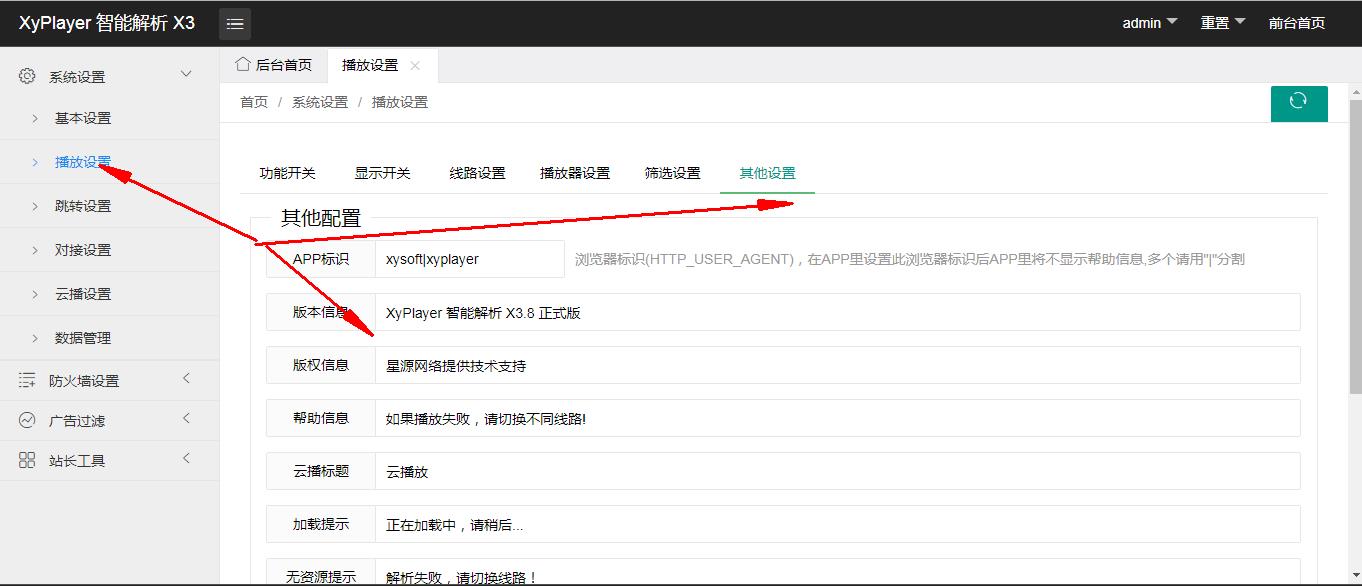
Task: Toggle the sidebar with the hamburger menu icon
Action: 235,24
